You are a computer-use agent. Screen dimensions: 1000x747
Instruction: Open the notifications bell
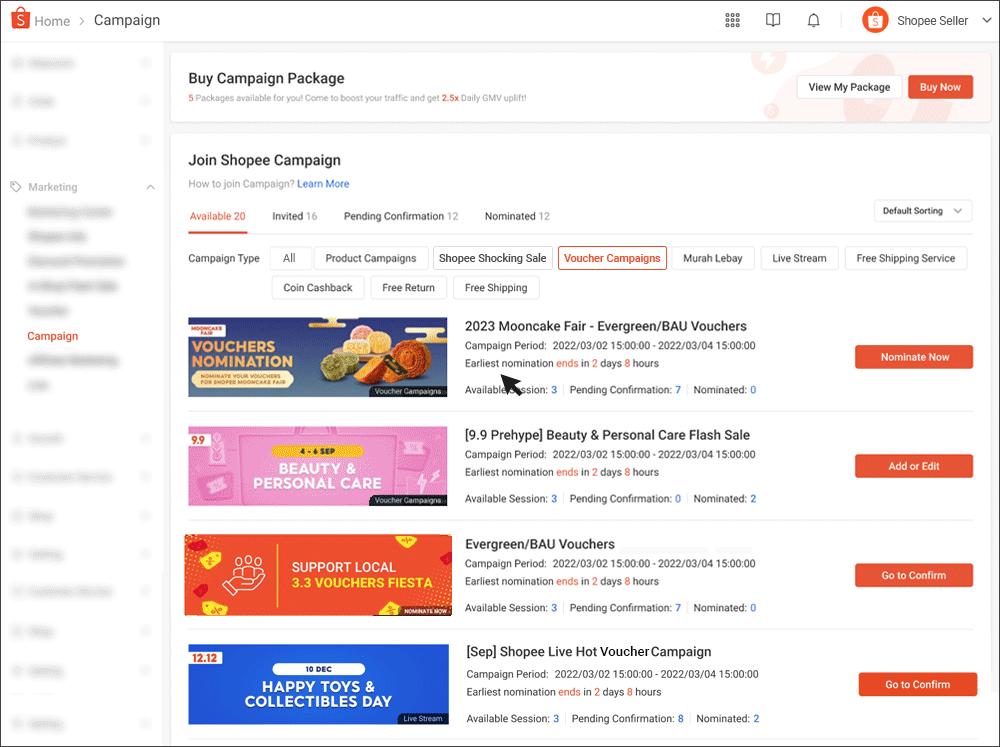(813, 20)
